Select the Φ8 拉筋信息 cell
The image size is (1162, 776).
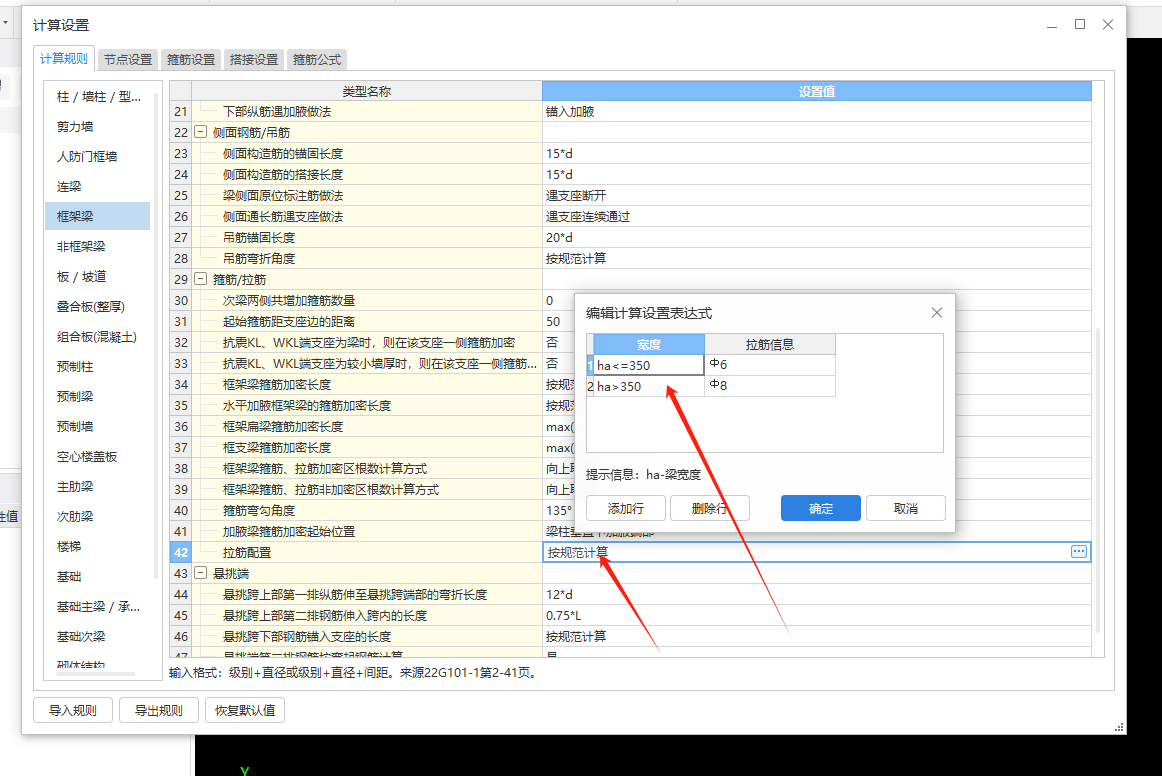pos(770,386)
